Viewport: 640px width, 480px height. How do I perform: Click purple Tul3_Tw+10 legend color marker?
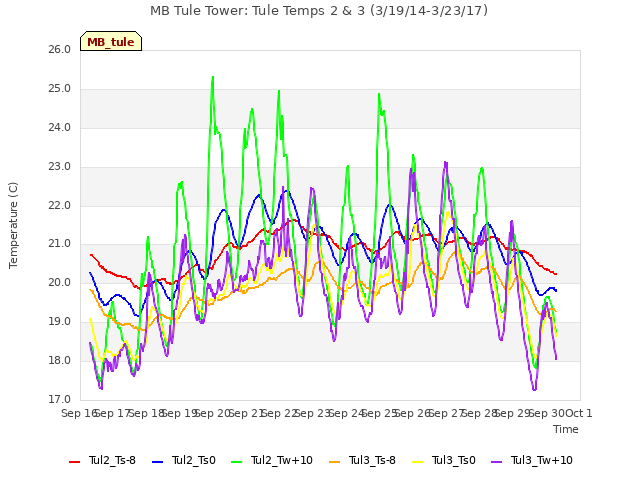[x=496, y=462]
